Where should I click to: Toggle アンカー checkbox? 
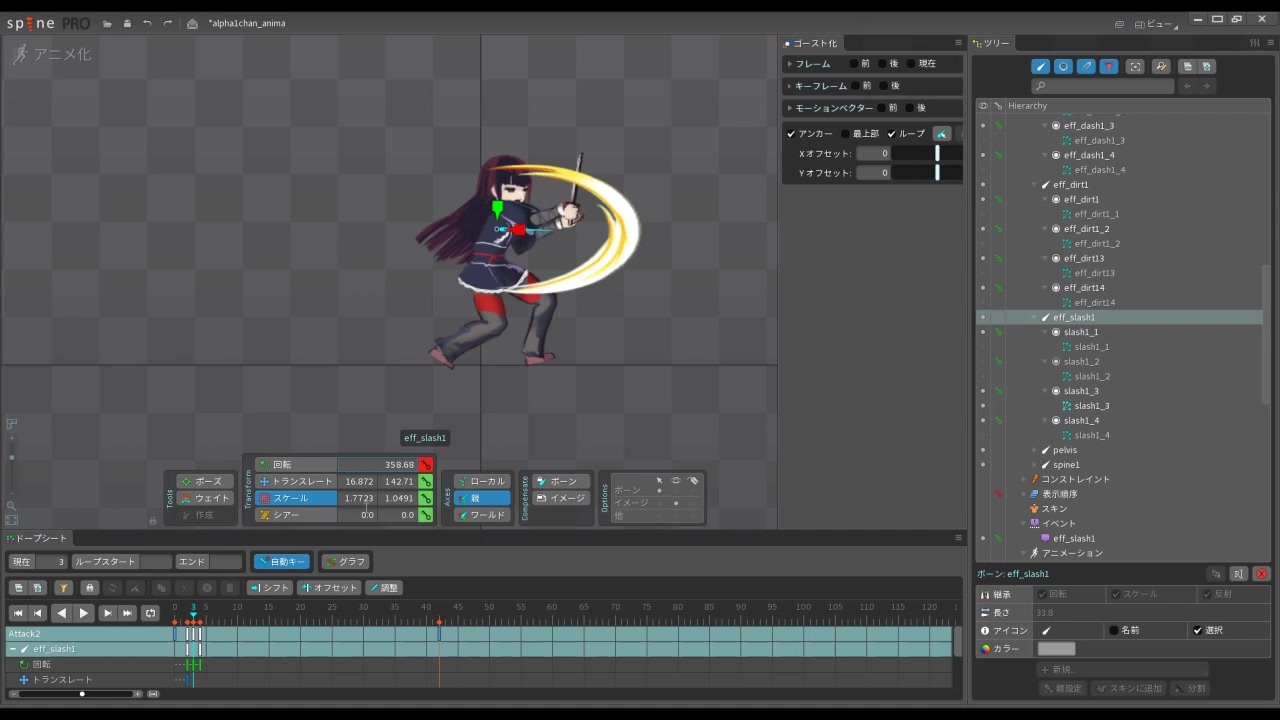tap(791, 134)
